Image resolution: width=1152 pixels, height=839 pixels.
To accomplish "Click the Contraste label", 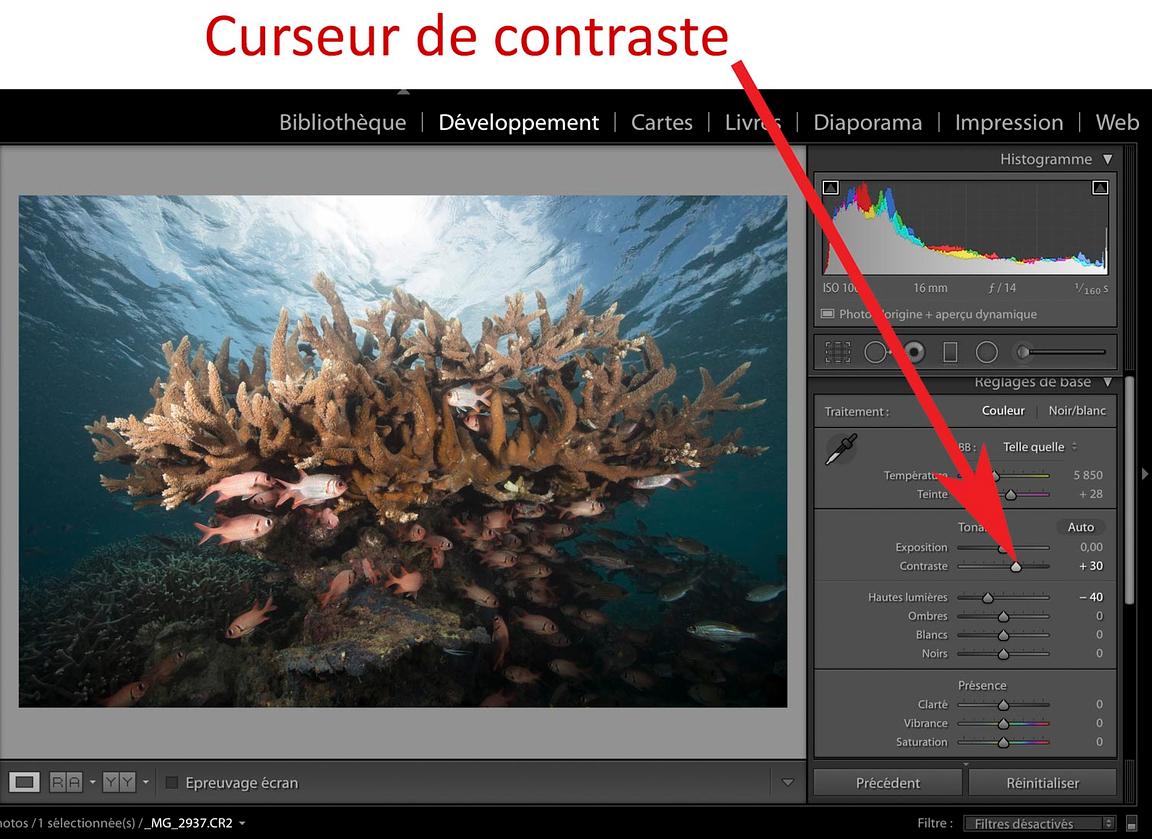I will [924, 566].
